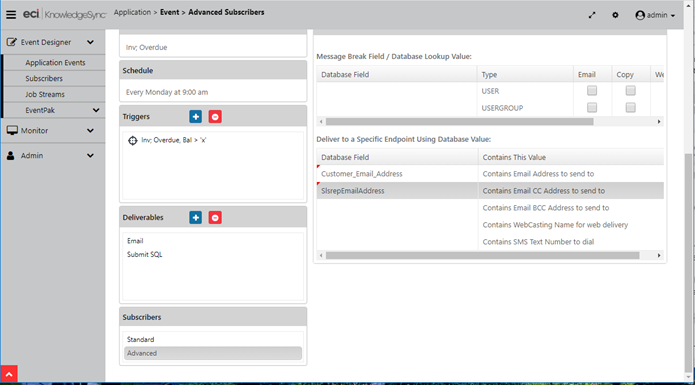Open the hamburger navigation menu

[x=11, y=15]
